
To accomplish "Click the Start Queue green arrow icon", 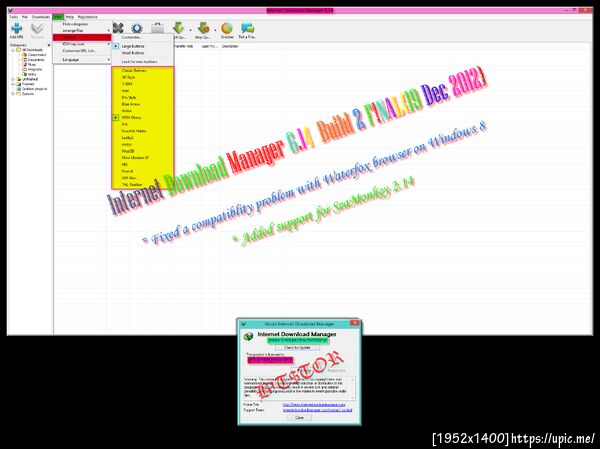I will point(178,28).
